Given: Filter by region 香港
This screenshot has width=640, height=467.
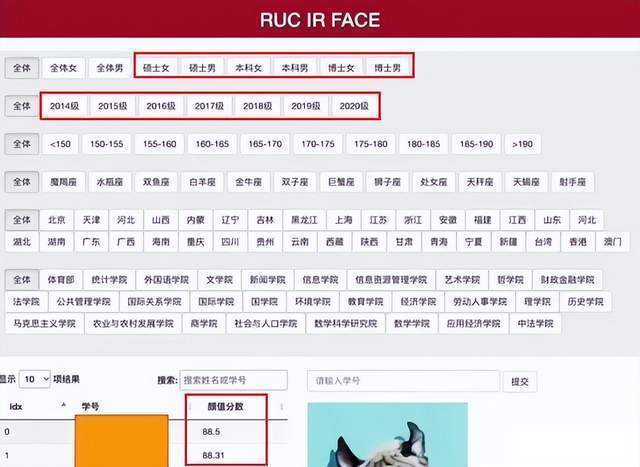Looking at the screenshot, I should coord(578,242).
